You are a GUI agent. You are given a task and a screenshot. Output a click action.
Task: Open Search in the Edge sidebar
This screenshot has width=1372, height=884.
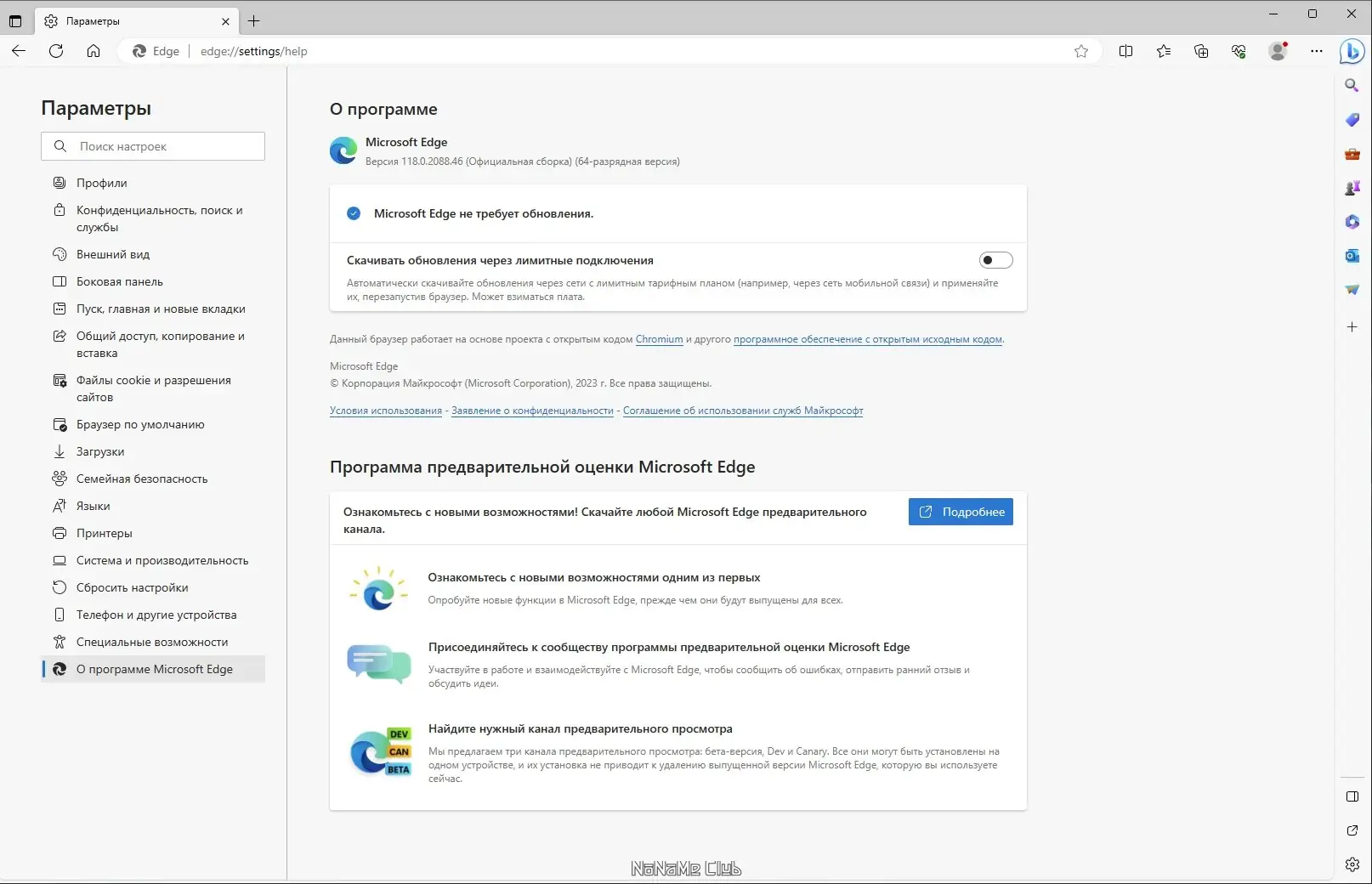point(1352,85)
